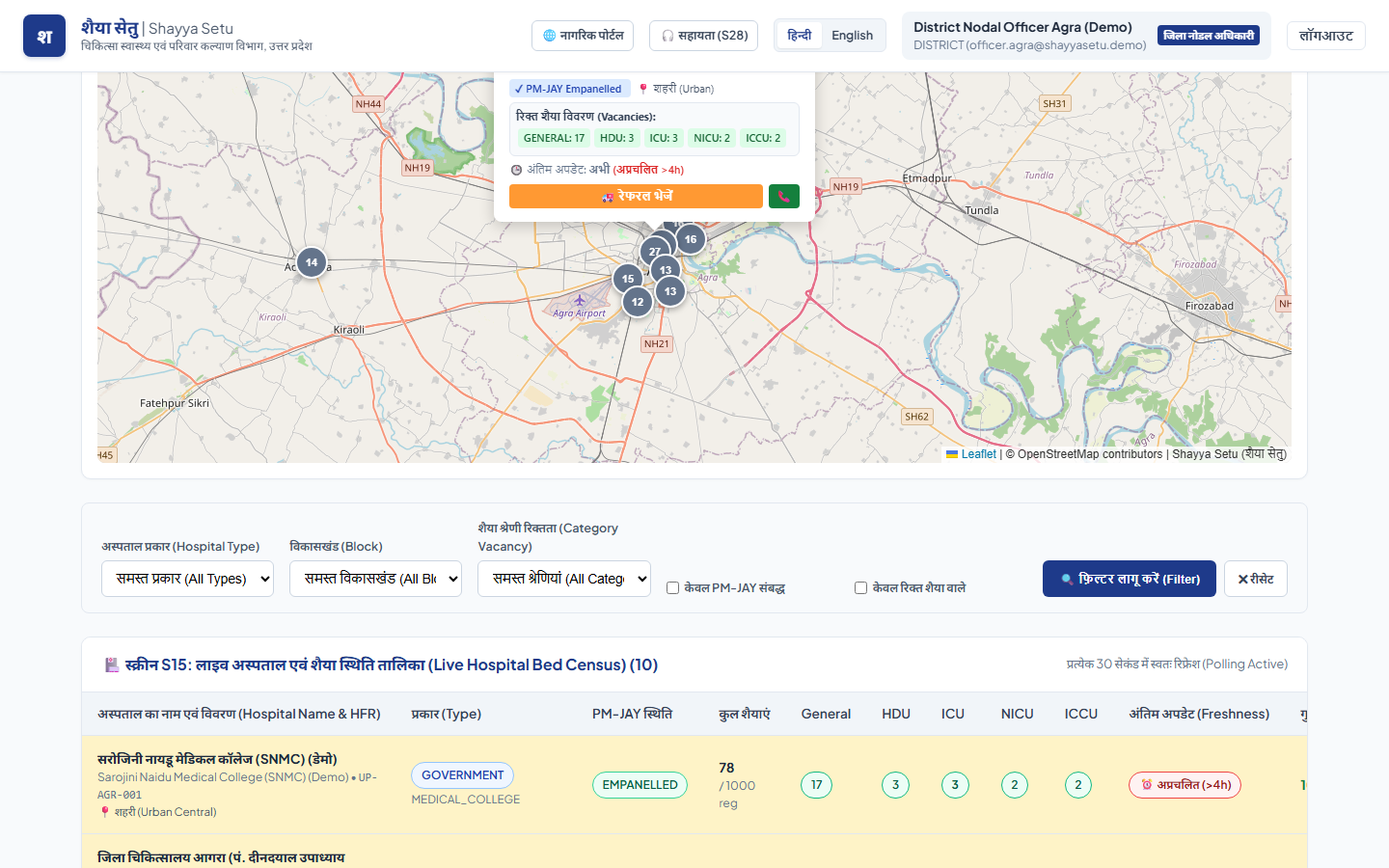Select map cluster marker 12

[638, 302]
